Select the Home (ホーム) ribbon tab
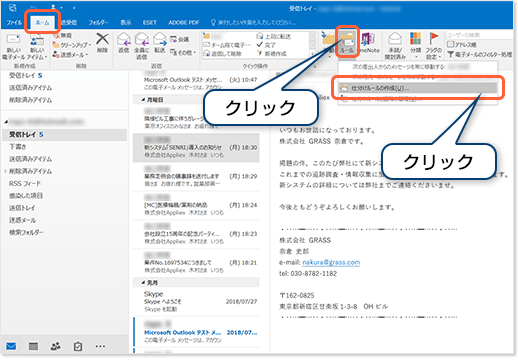Viewport: 518px width, 360px height. pyautogui.click(x=42, y=22)
